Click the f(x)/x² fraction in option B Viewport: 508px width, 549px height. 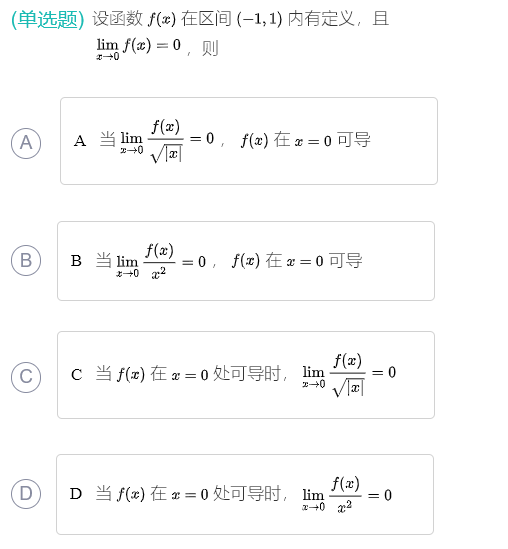coord(159,262)
